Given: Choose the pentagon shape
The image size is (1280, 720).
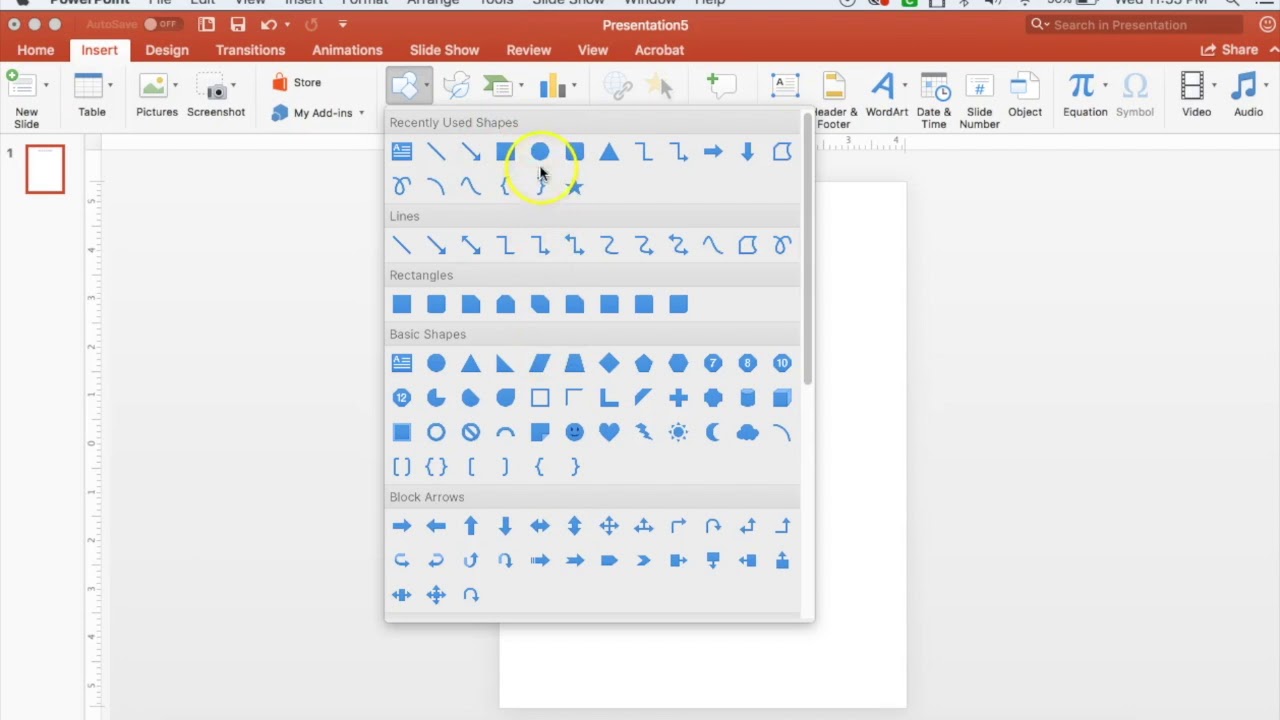Looking at the screenshot, I should (x=644, y=363).
